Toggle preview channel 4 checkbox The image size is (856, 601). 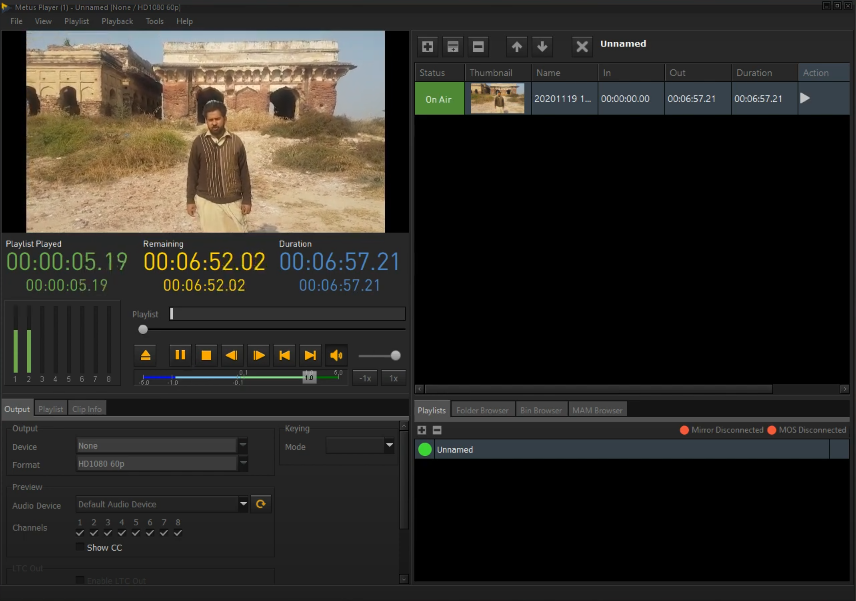tap(122, 533)
